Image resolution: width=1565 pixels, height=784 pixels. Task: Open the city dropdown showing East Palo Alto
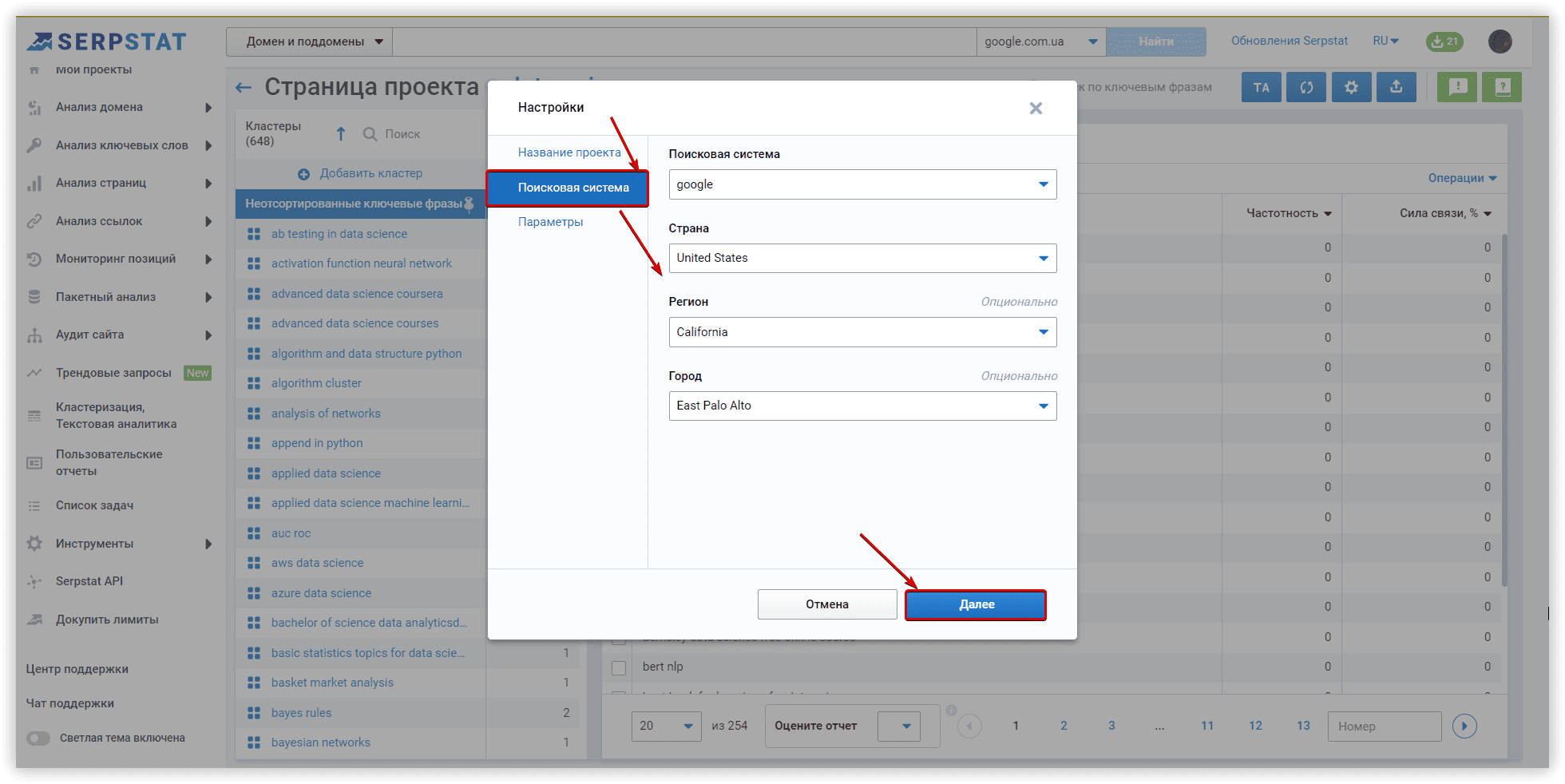862,406
